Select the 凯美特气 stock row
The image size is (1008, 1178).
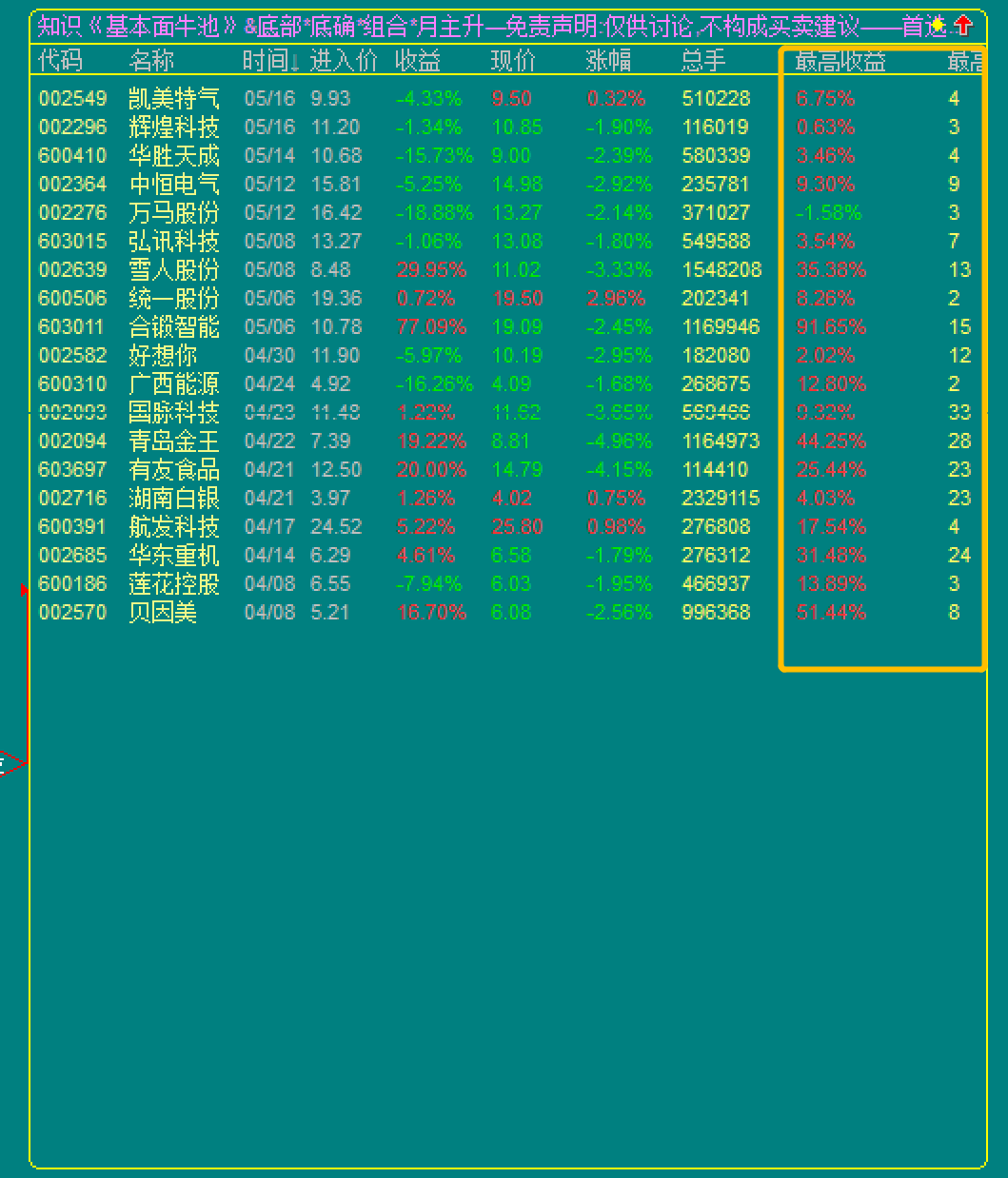point(506,98)
